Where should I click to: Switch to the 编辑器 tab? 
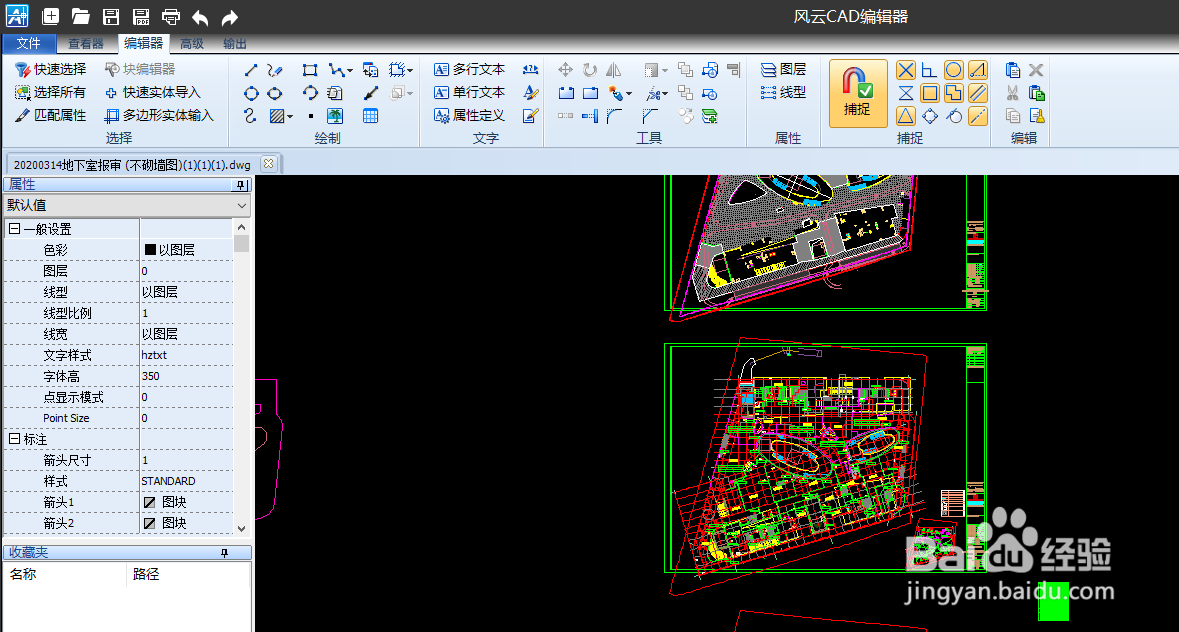click(143, 44)
